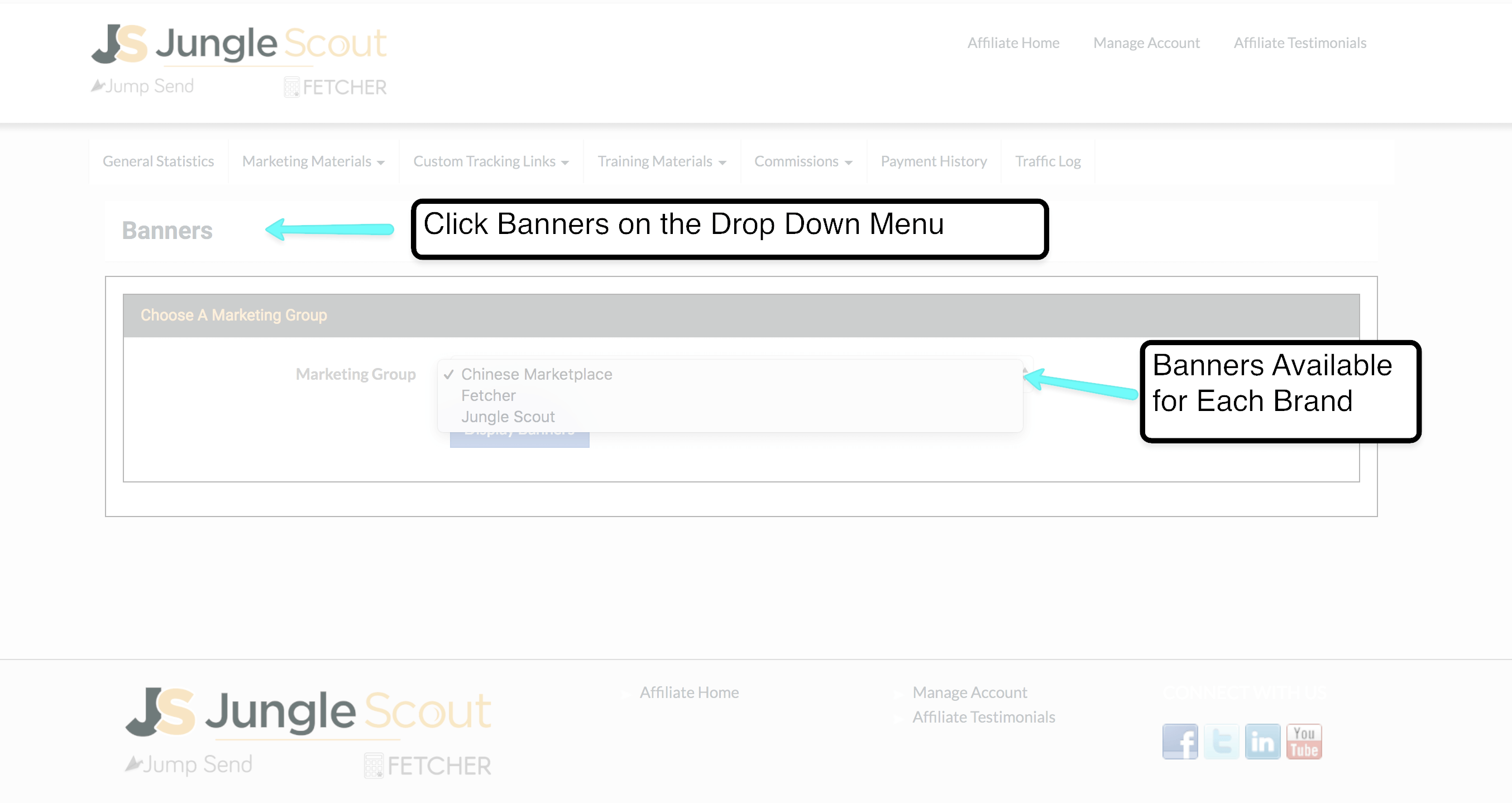The width and height of the screenshot is (1512, 803).
Task: Open the Traffic Log tab
Action: click(1047, 161)
